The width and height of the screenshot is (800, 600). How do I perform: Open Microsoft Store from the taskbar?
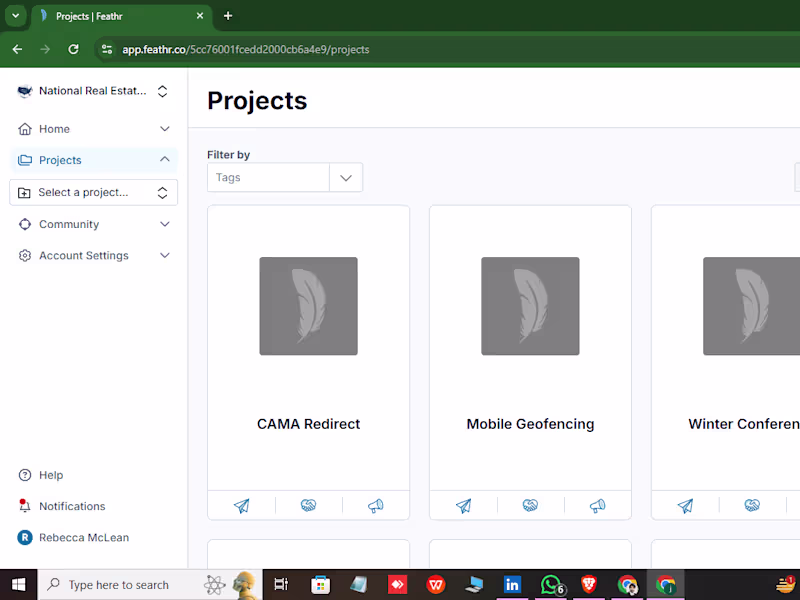coord(320,585)
